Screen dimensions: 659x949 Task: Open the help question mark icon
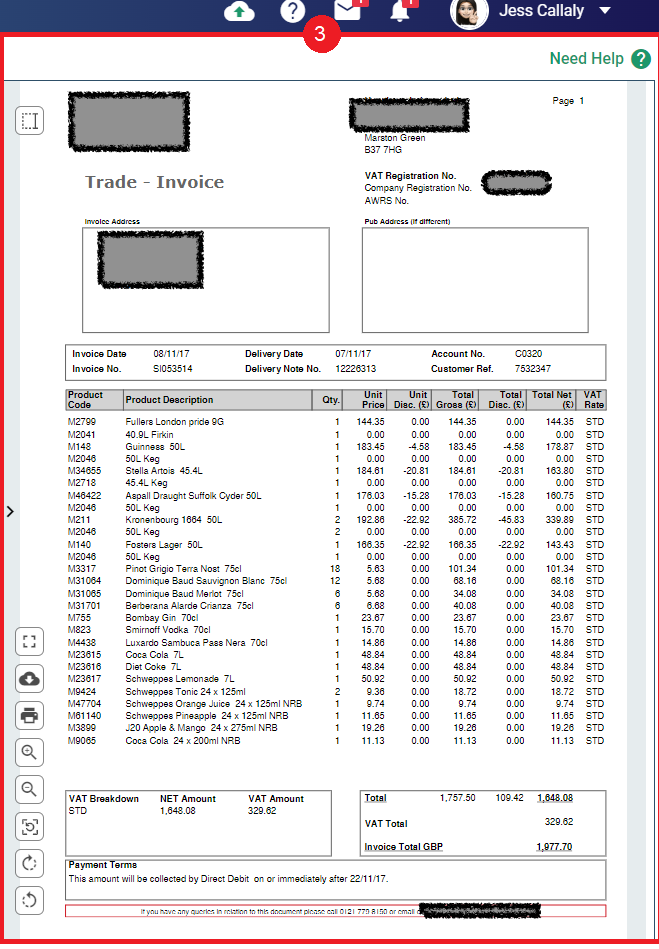point(292,11)
